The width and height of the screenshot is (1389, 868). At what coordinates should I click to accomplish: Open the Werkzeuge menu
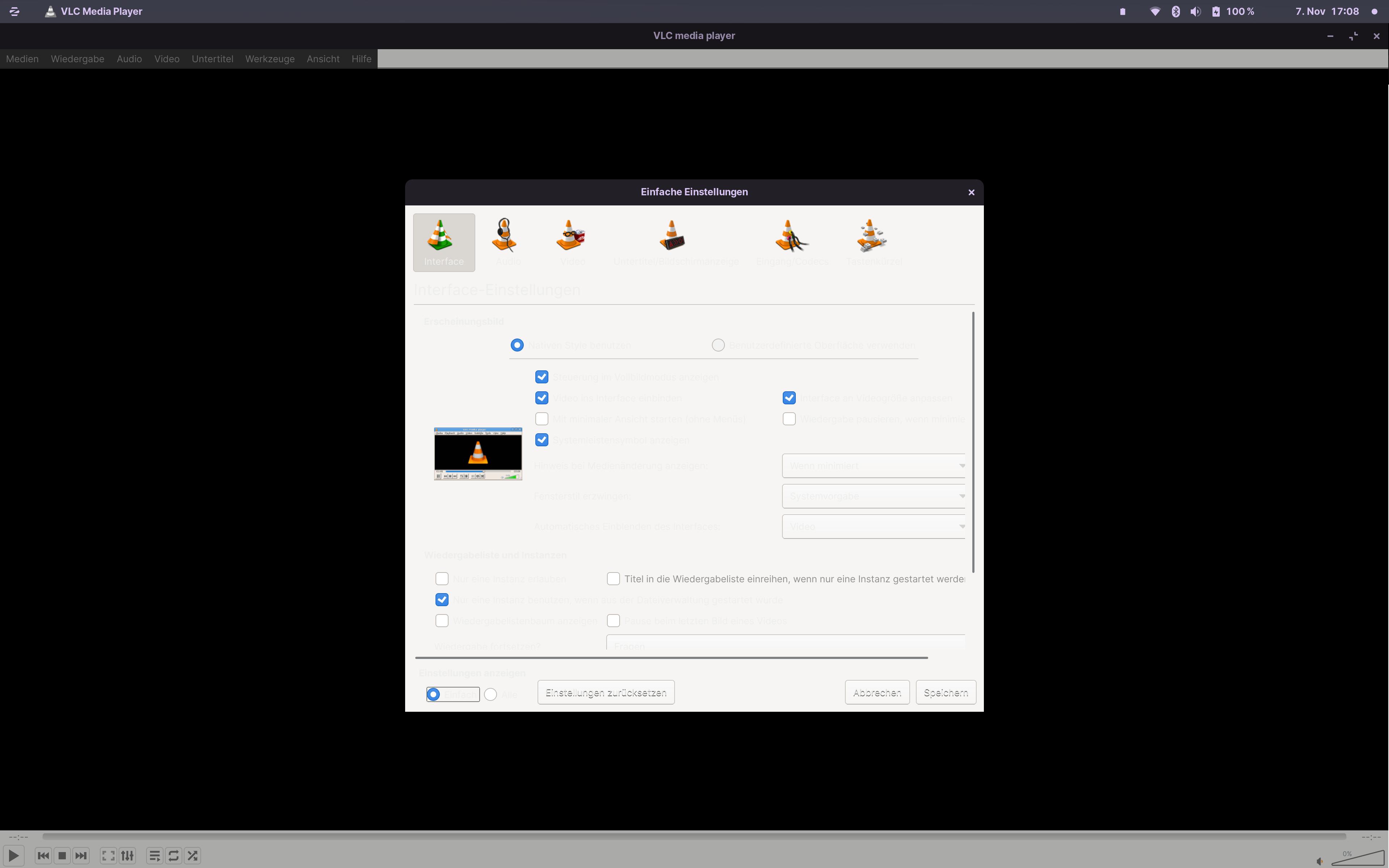point(270,59)
